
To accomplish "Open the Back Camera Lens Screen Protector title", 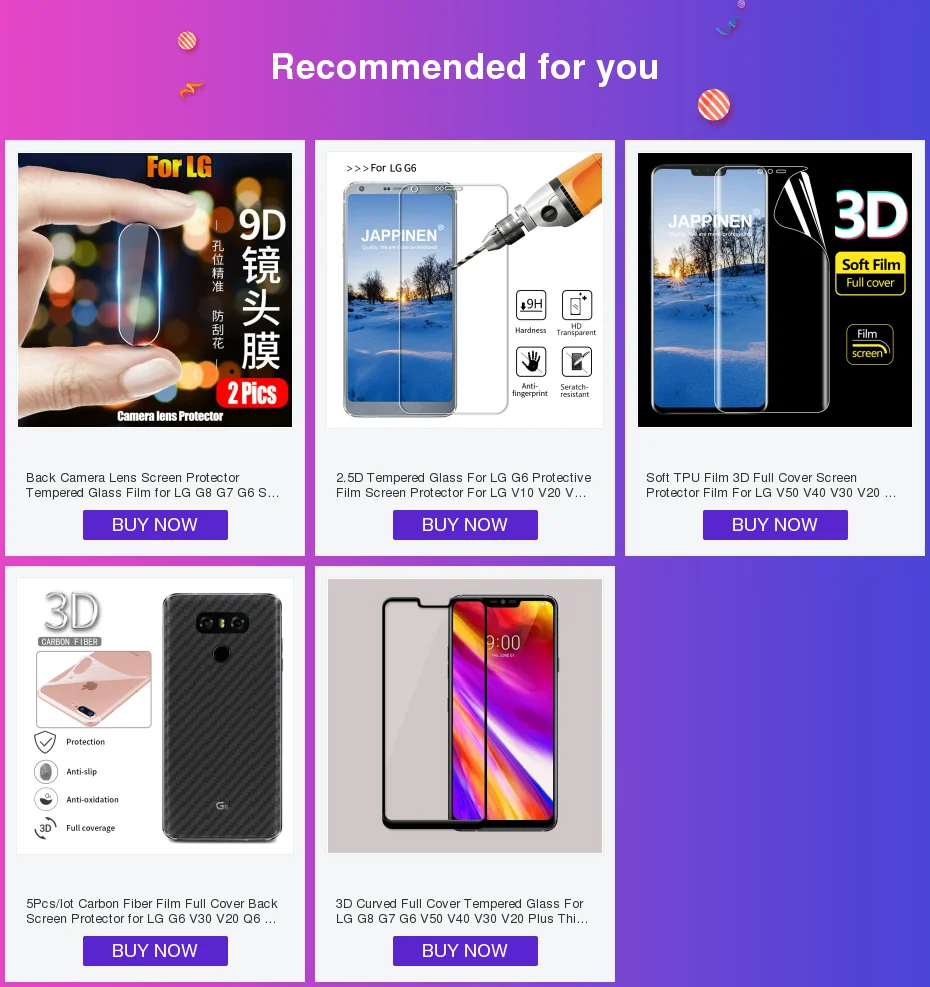I will (152, 485).
